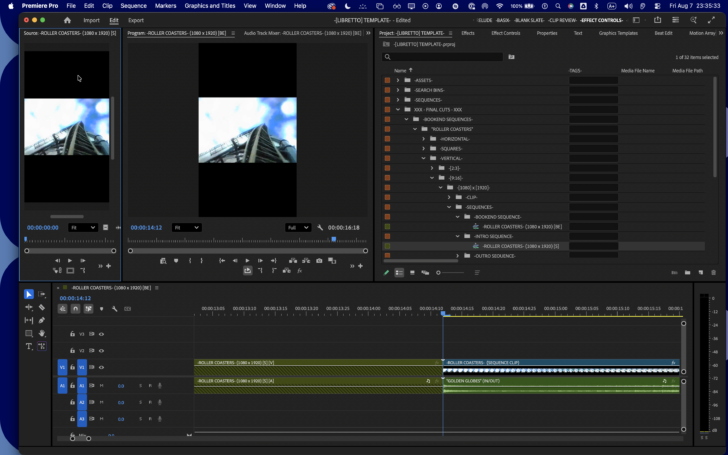The image size is (728, 455).
Task: Select the Type tool
Action: (x=29, y=346)
